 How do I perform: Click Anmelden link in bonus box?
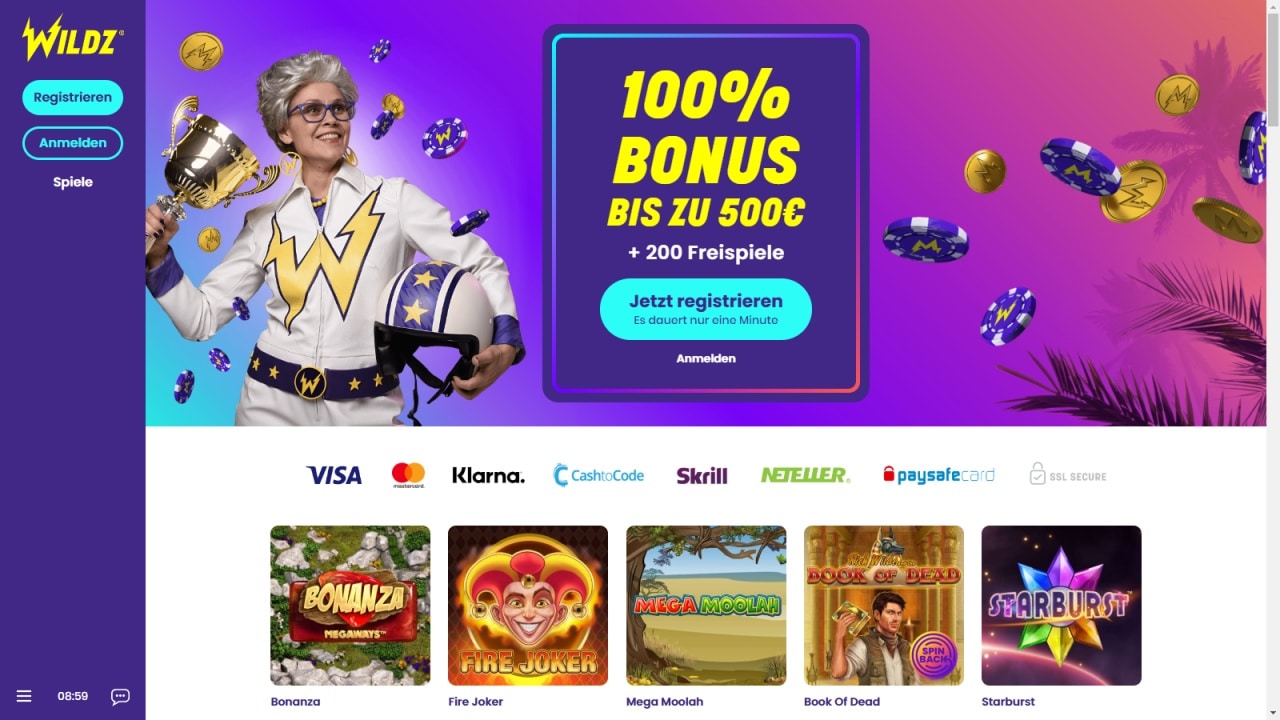tap(706, 358)
